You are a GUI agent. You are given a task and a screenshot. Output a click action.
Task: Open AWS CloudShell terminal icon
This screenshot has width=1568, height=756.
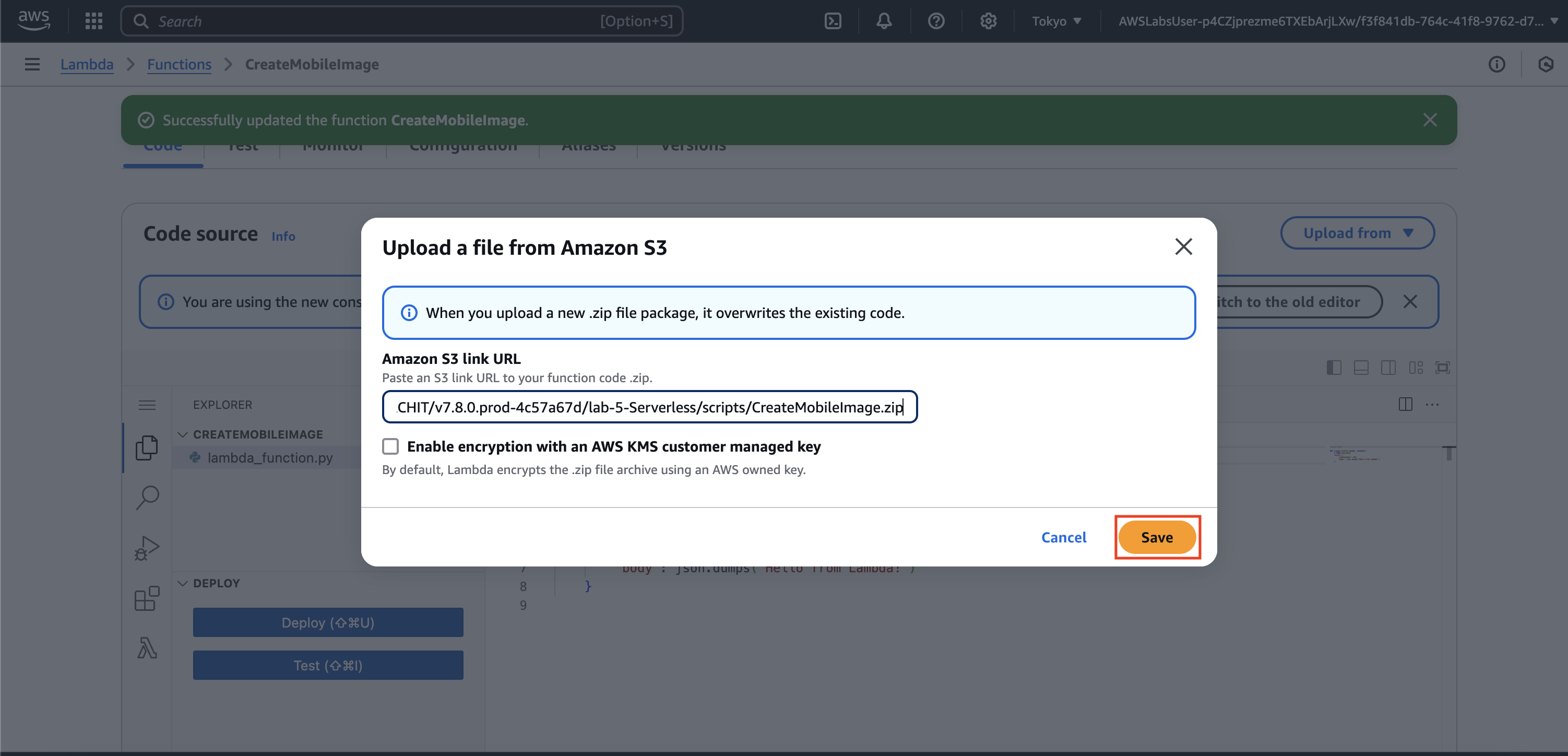832,21
